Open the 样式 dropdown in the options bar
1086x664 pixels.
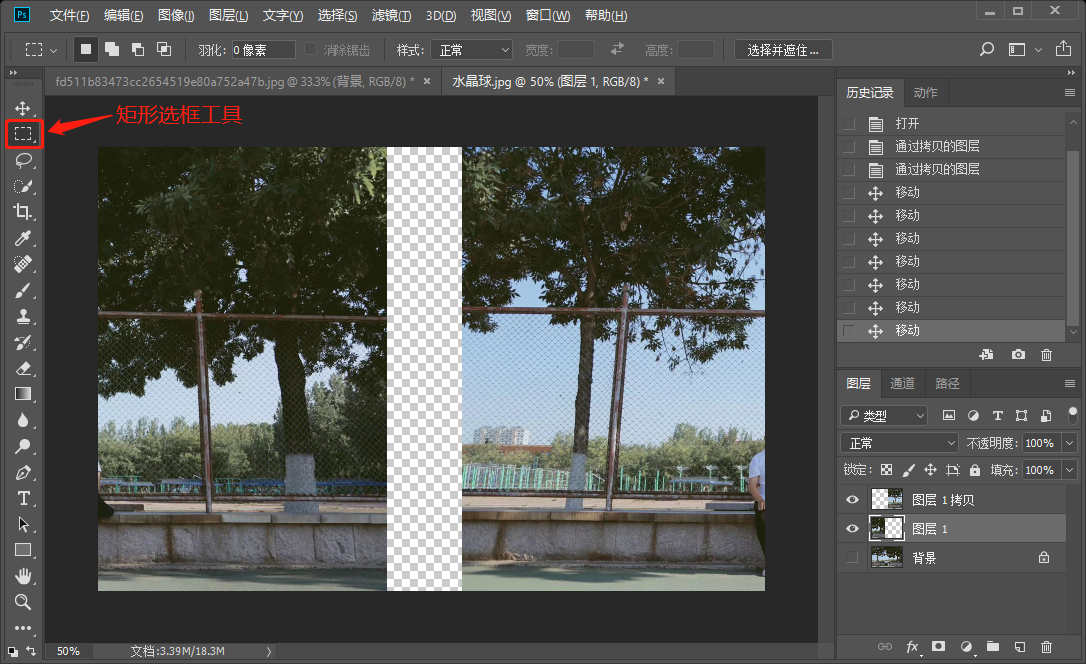(470, 49)
